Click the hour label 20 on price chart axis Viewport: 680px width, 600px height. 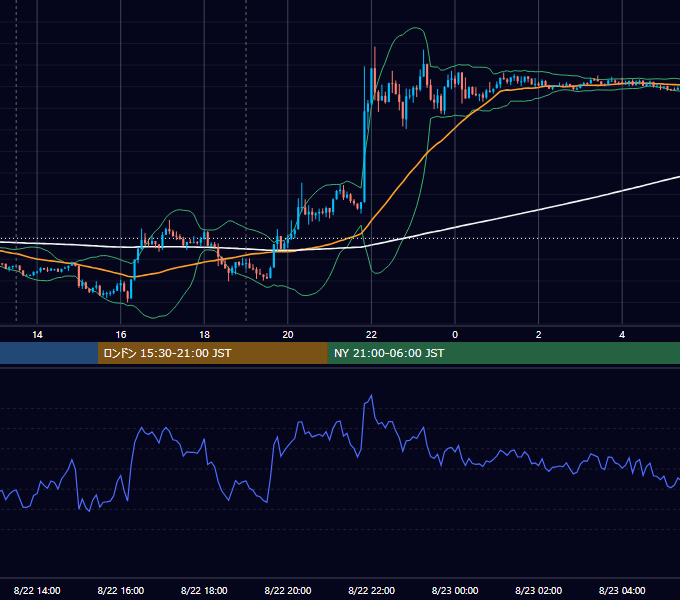point(288,335)
